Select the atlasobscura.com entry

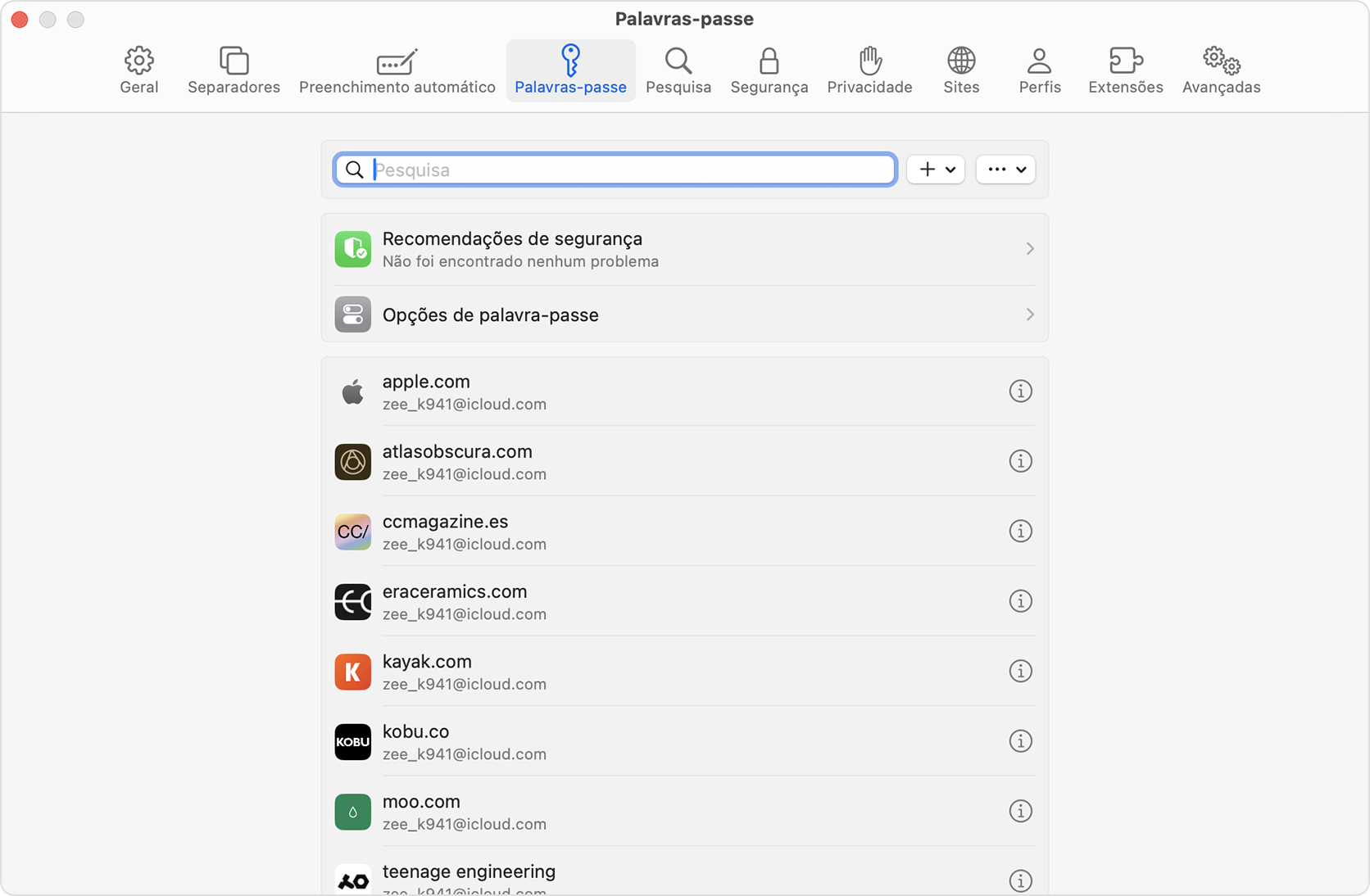(x=685, y=461)
